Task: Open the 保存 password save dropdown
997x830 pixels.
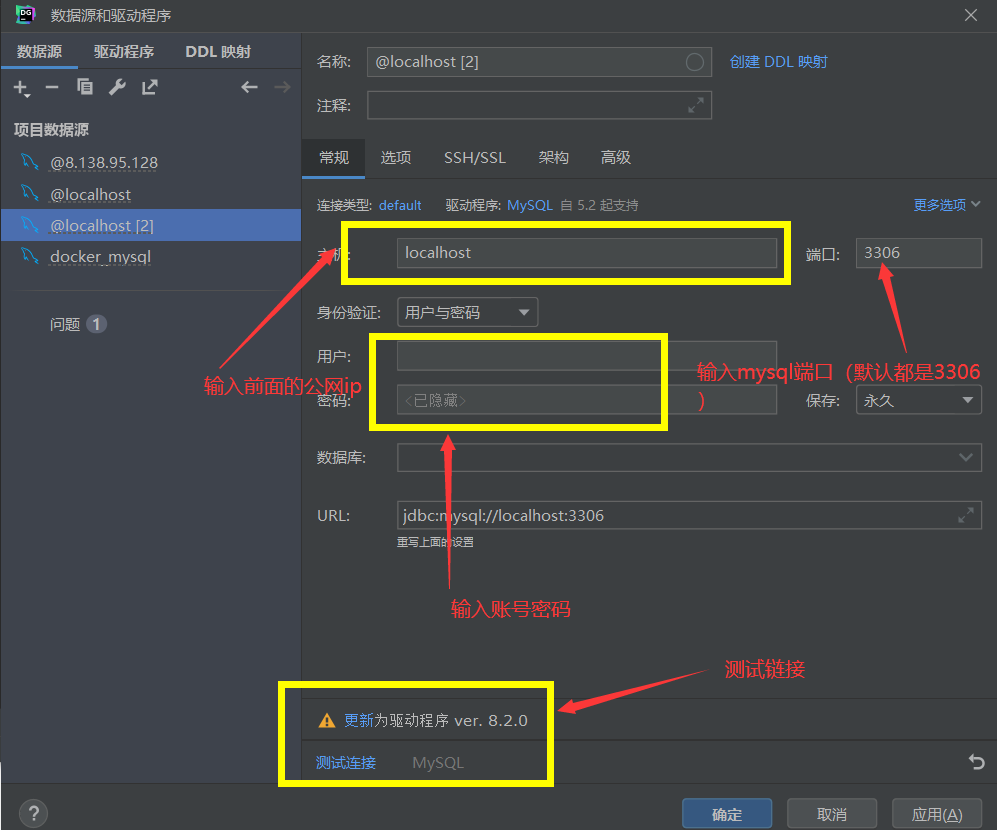Action: [x=918, y=400]
